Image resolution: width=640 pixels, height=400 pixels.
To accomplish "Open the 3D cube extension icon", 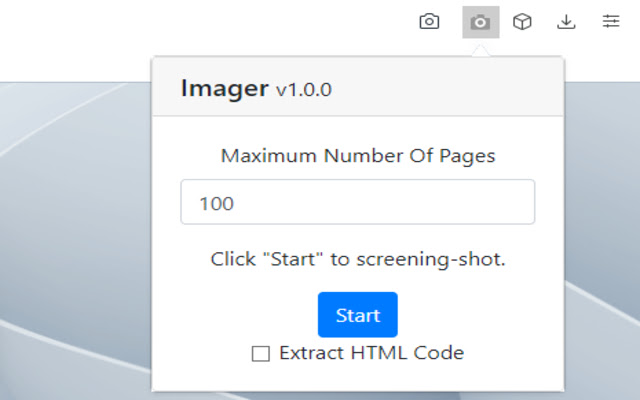I will (522, 21).
